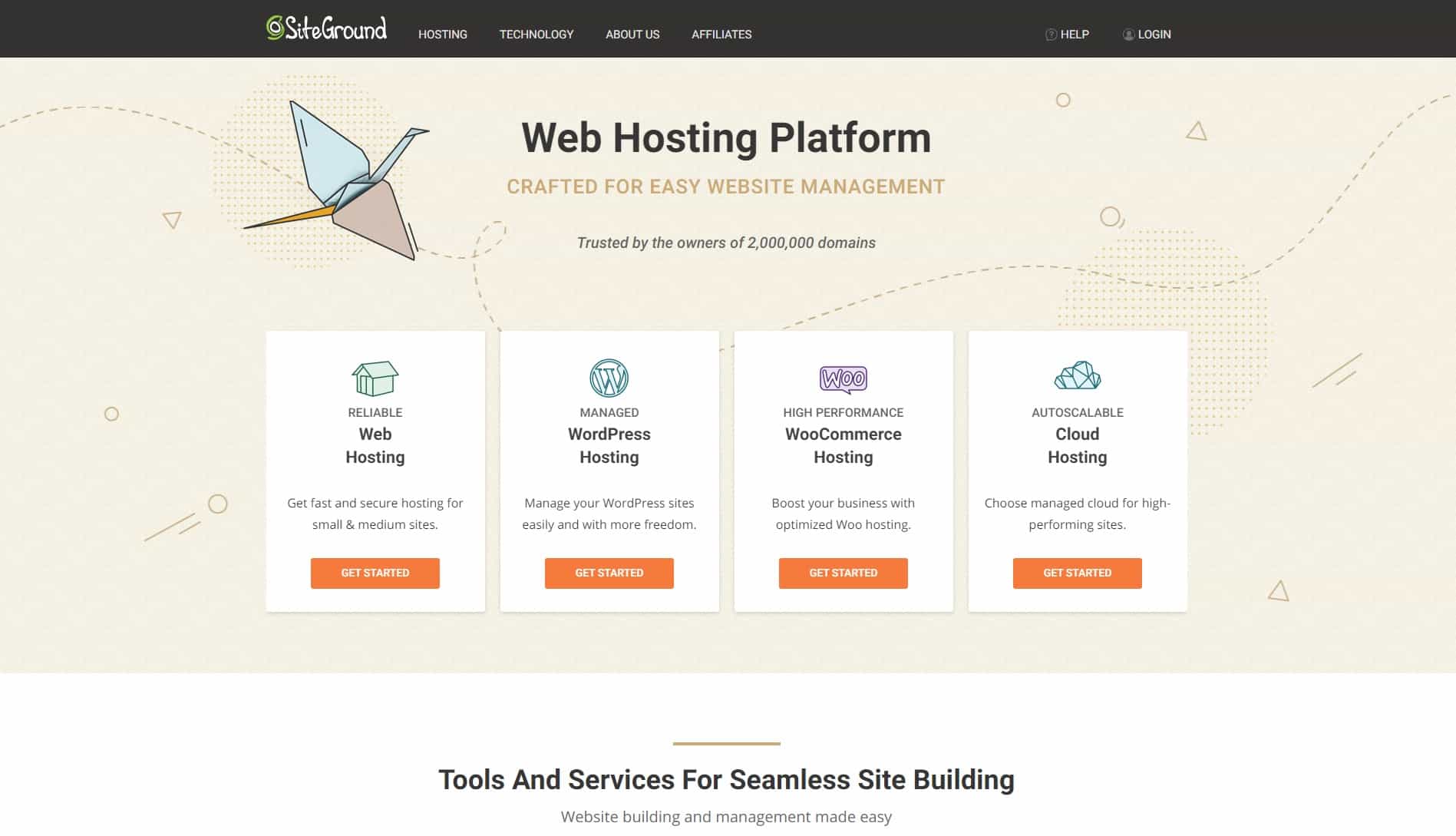Click the WordPress logo icon
This screenshot has width=1456, height=836.
pos(609,378)
